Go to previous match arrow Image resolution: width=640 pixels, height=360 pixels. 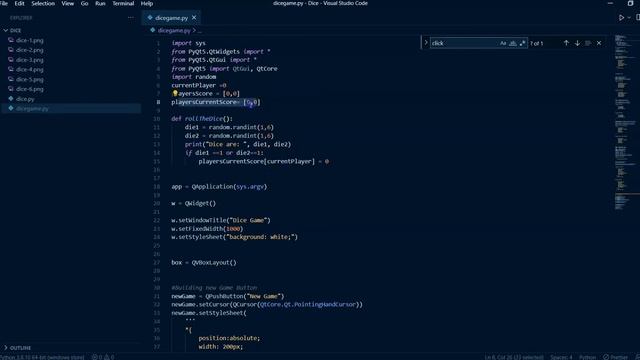tap(566, 43)
